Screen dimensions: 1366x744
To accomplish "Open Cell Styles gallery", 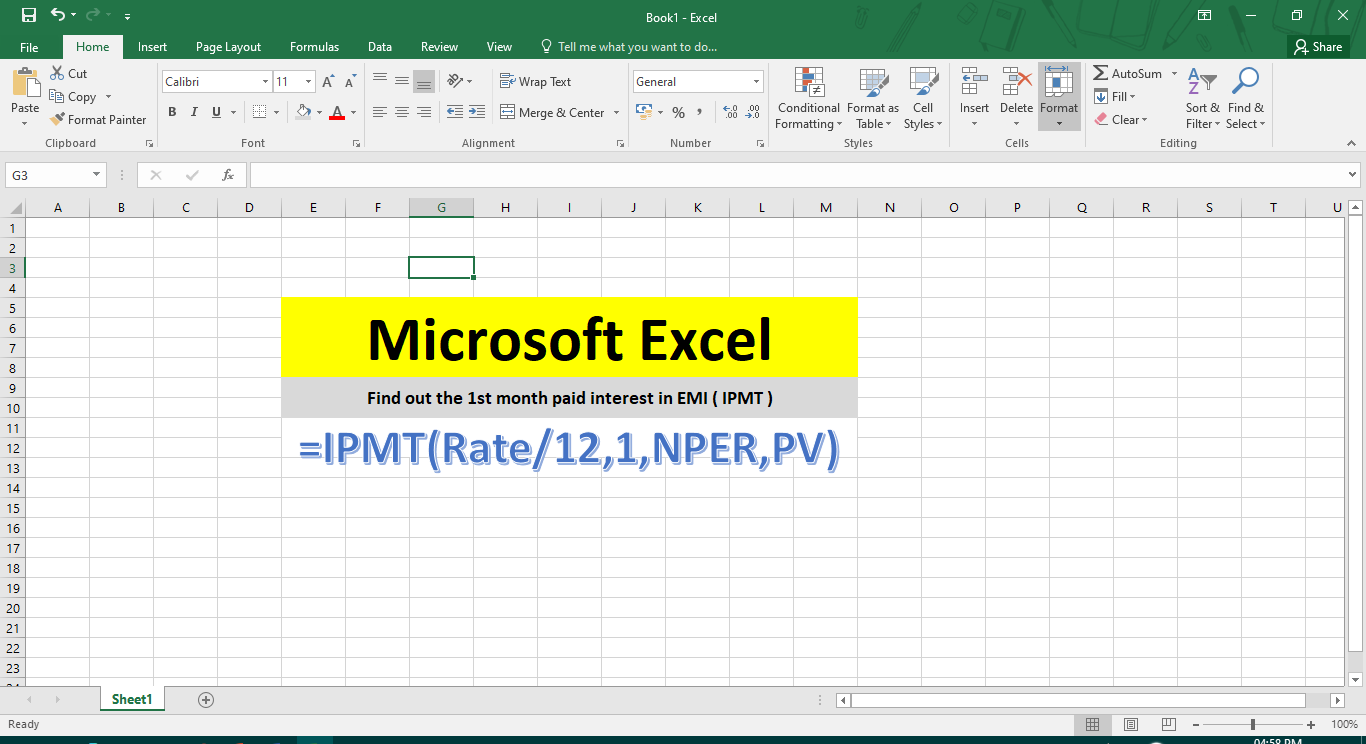I will pos(922,98).
